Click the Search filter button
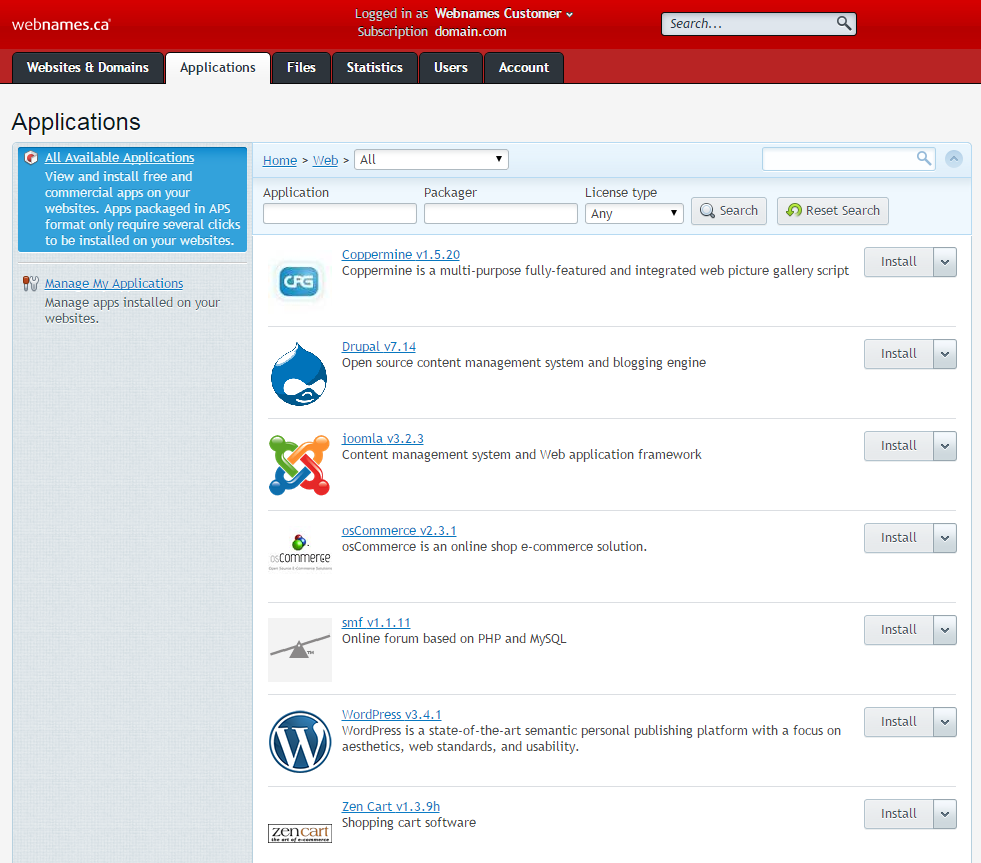 click(729, 211)
